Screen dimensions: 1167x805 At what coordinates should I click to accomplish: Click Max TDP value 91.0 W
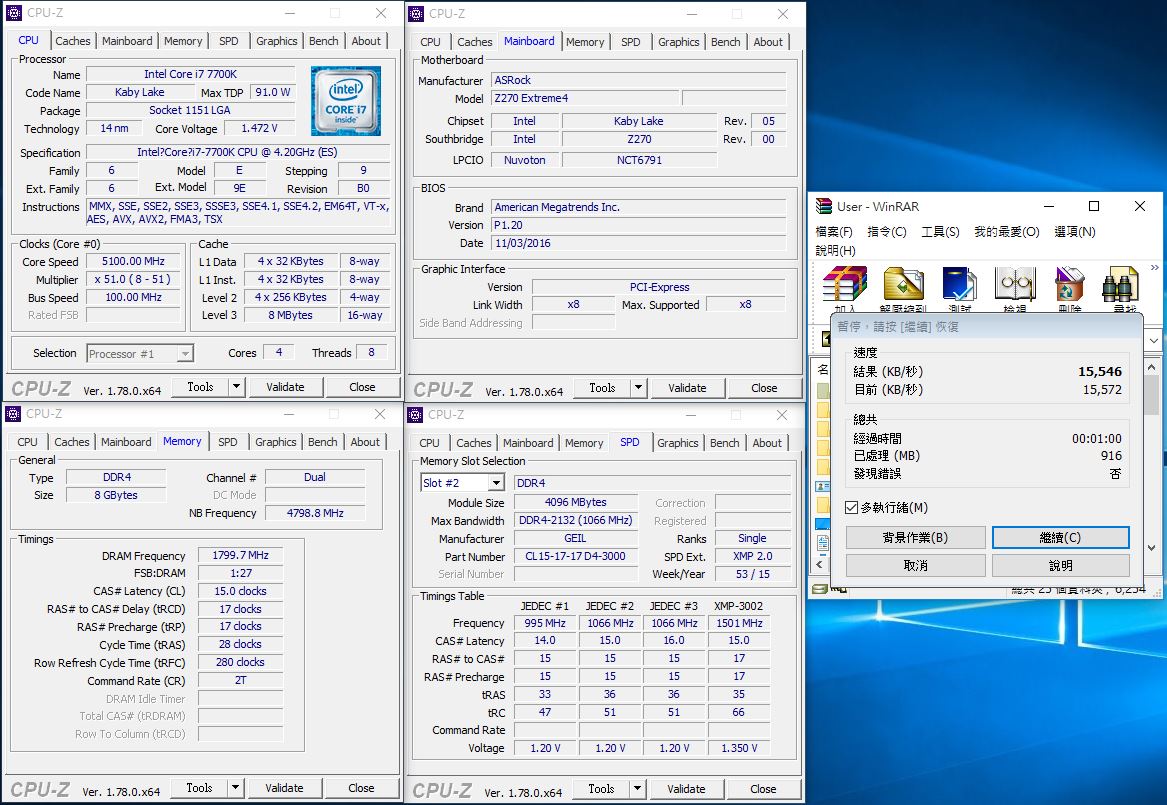point(272,92)
